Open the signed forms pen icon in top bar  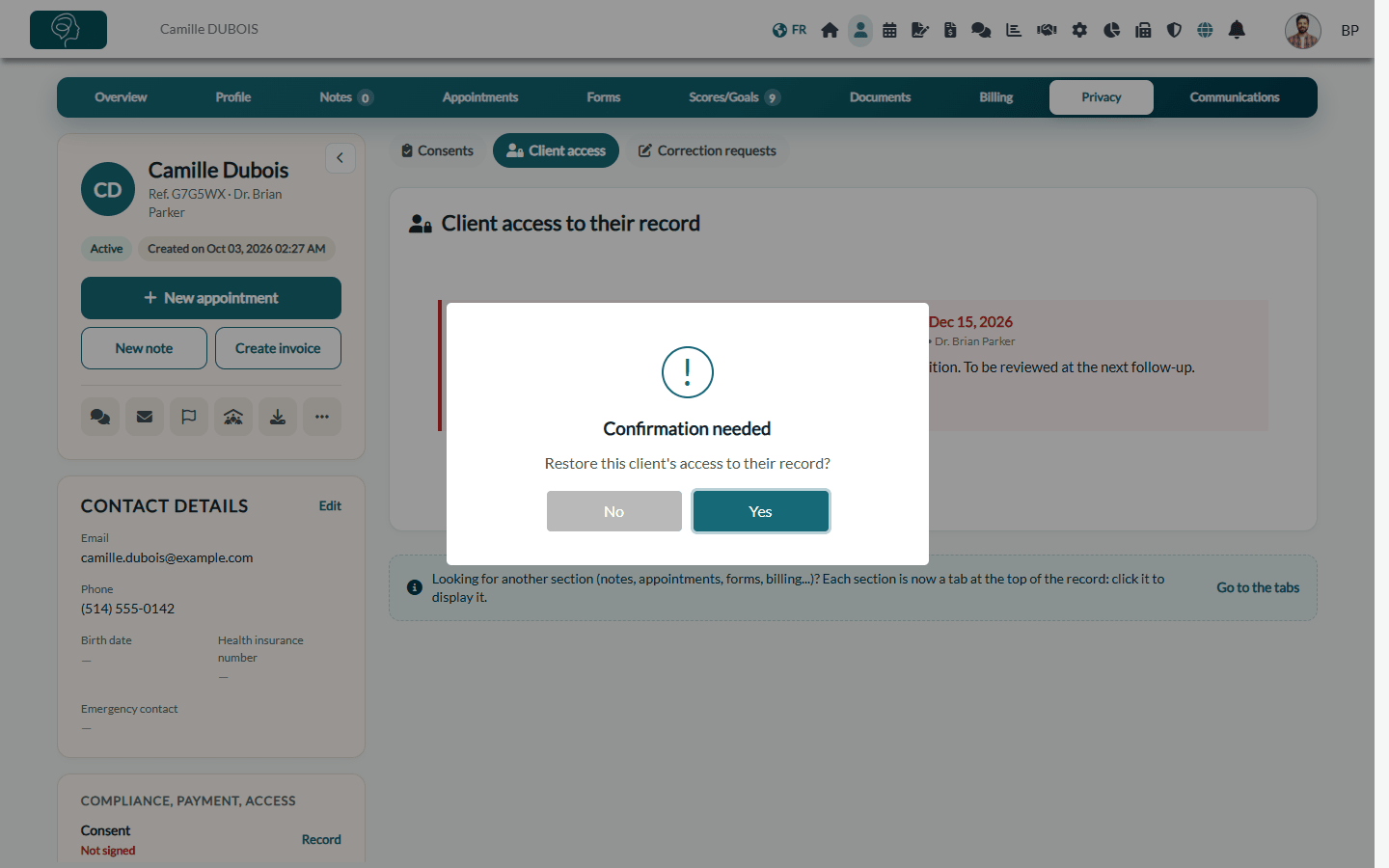tap(920, 30)
